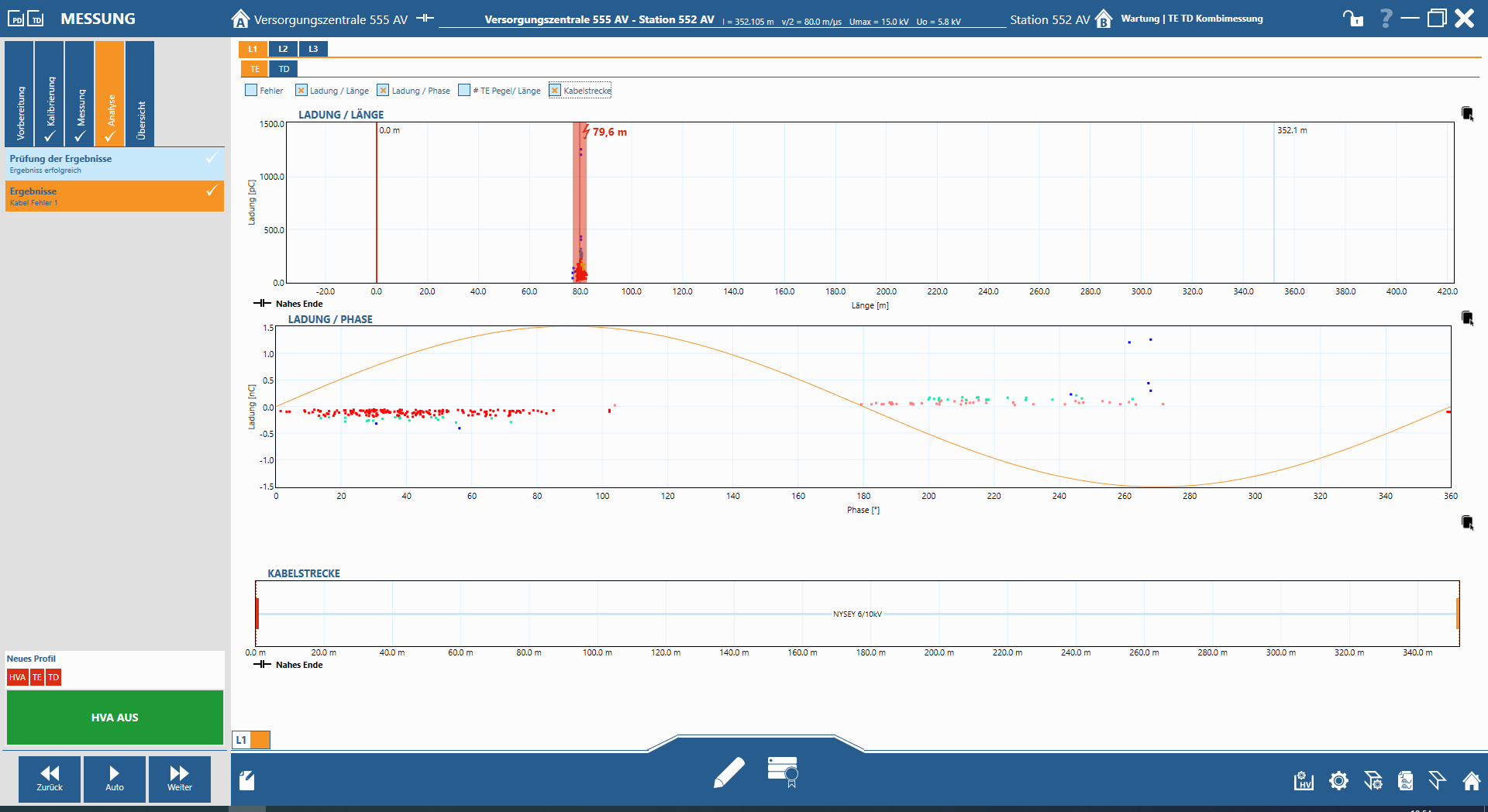Screen dimensions: 1488x812
Task: Switch to the L2 phase tab
Action: pos(283,49)
